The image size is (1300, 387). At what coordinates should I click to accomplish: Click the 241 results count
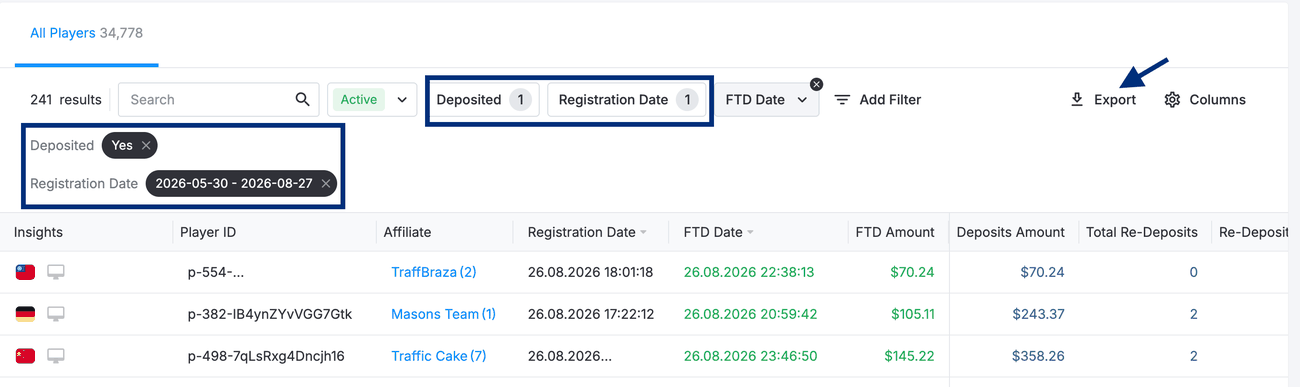[x=66, y=100]
